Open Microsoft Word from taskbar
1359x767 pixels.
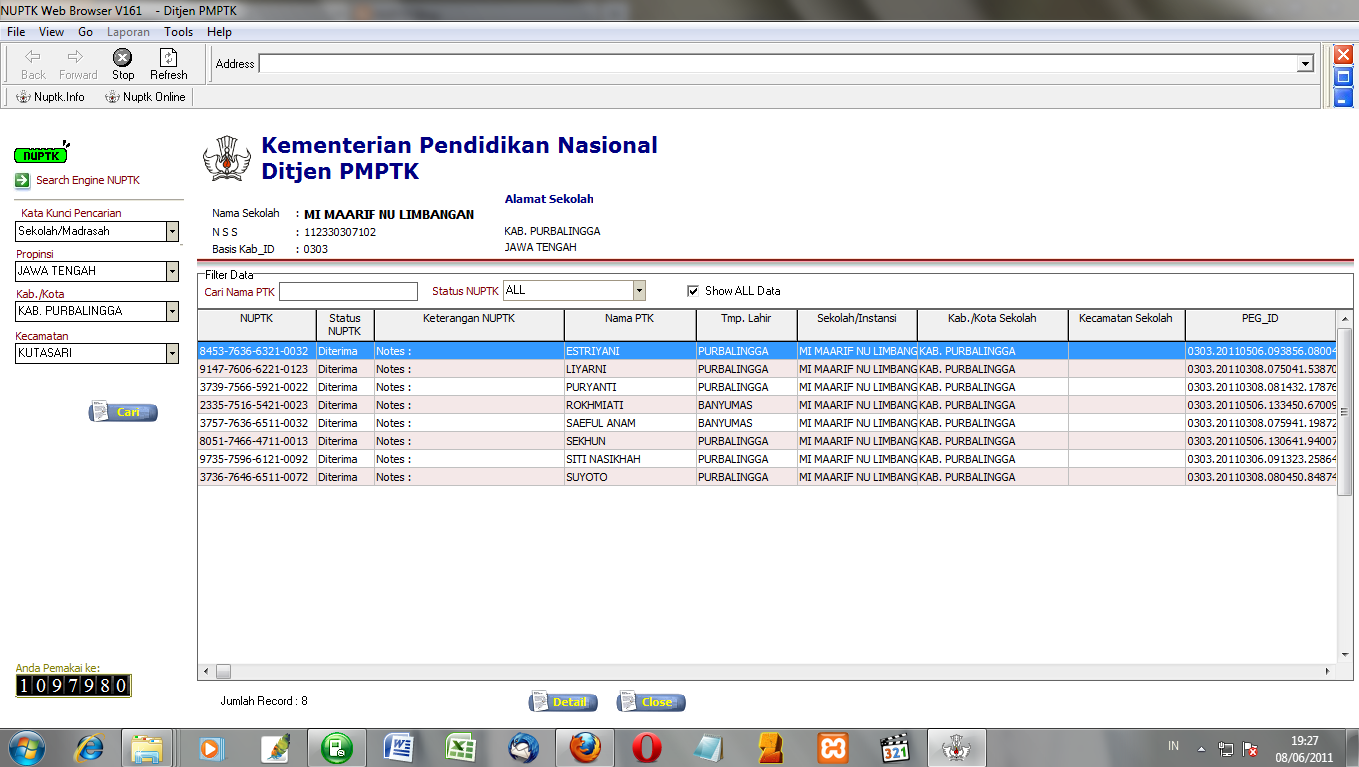tap(398, 747)
